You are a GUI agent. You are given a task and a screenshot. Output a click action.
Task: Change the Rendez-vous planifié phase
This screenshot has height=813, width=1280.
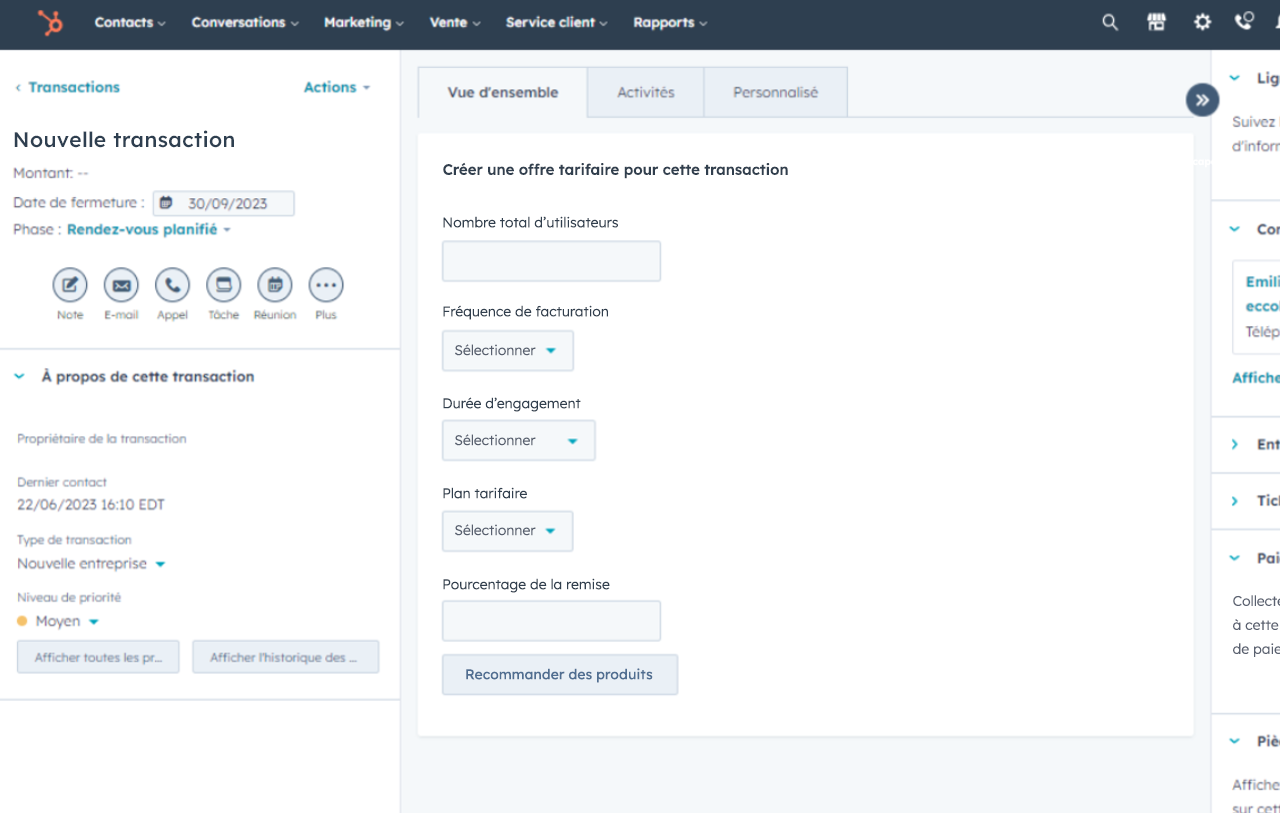tap(148, 230)
